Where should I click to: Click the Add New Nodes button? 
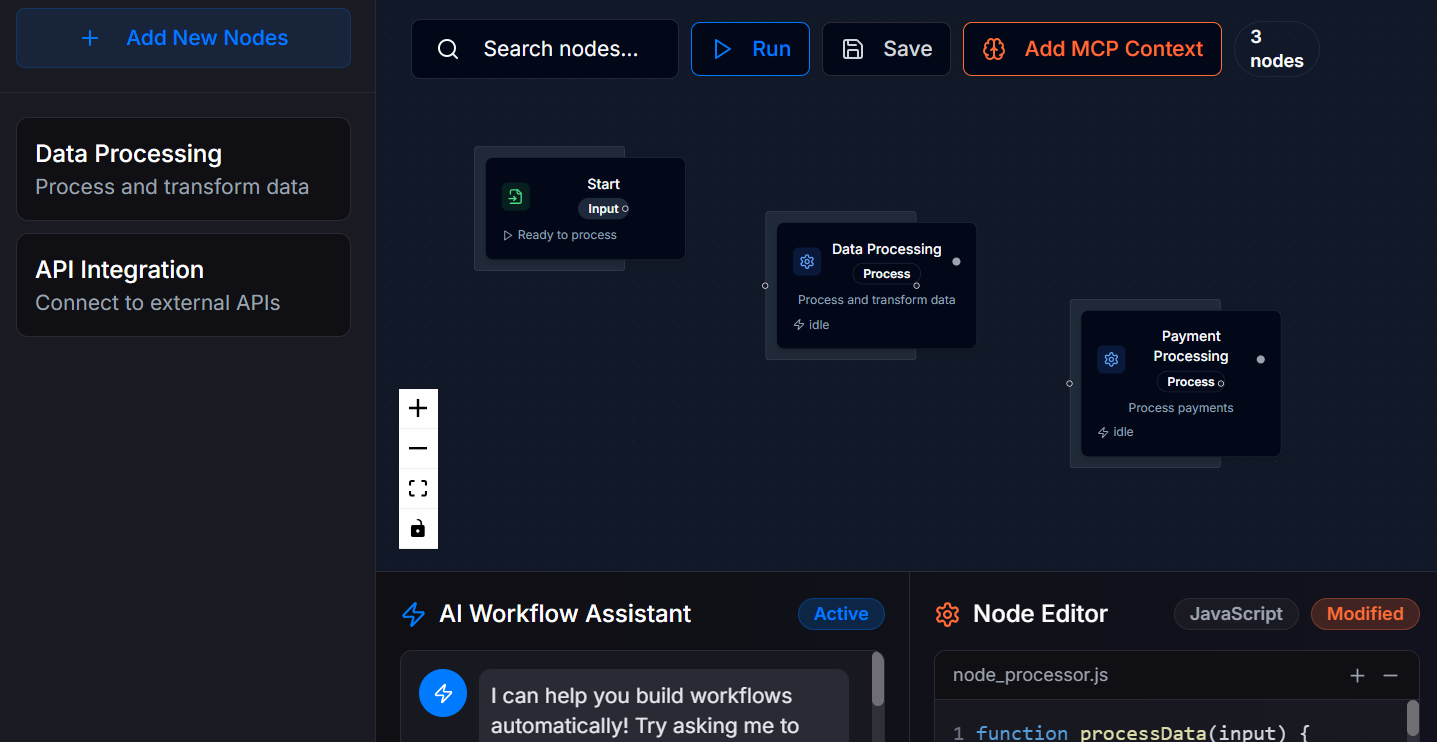click(183, 38)
